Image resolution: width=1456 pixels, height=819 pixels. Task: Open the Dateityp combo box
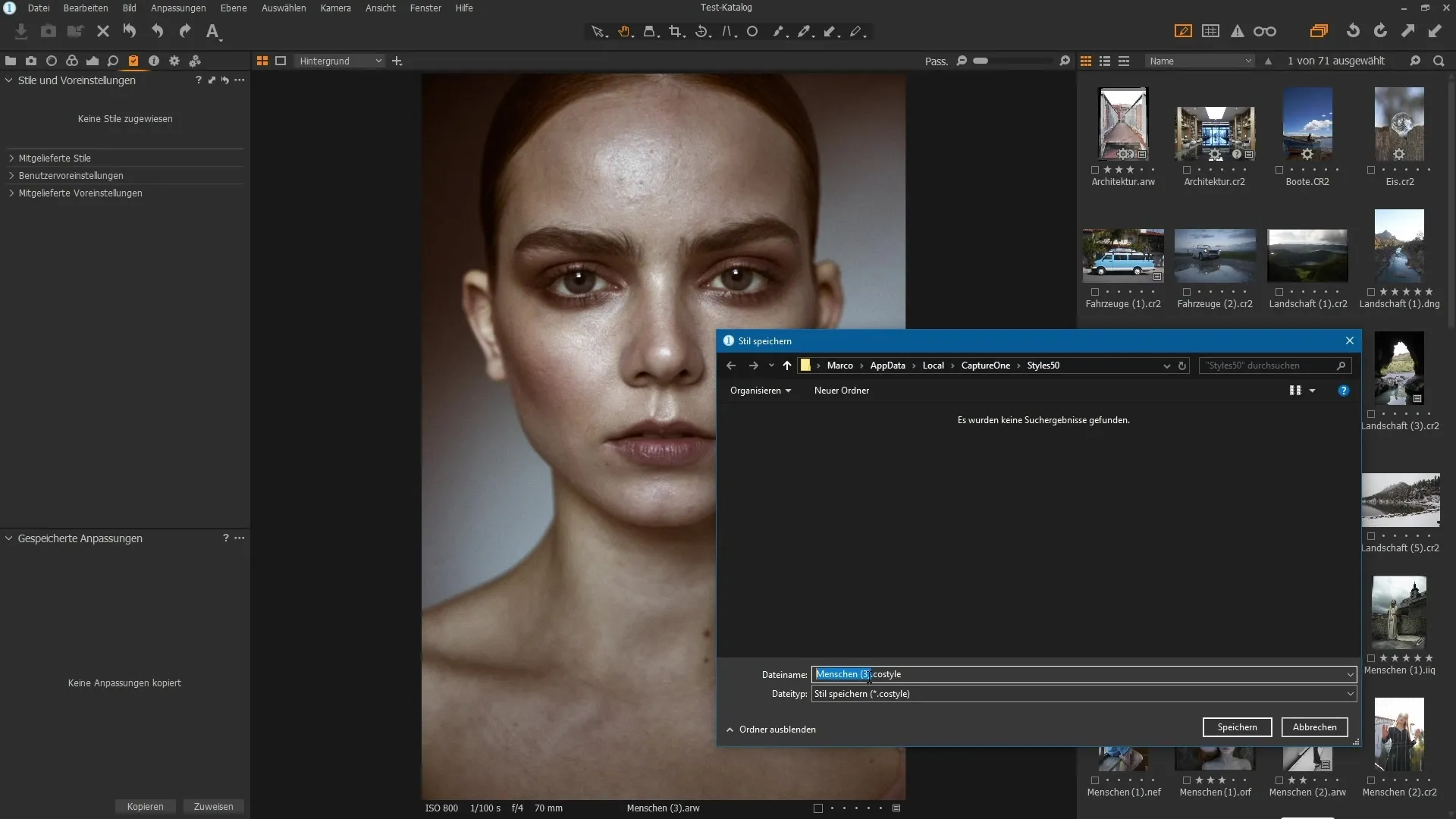pos(1084,694)
